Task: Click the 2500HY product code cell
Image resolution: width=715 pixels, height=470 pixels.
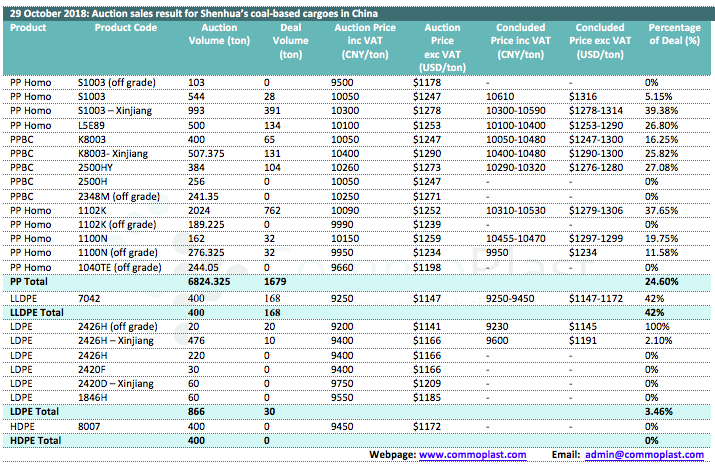Action: 96,166
